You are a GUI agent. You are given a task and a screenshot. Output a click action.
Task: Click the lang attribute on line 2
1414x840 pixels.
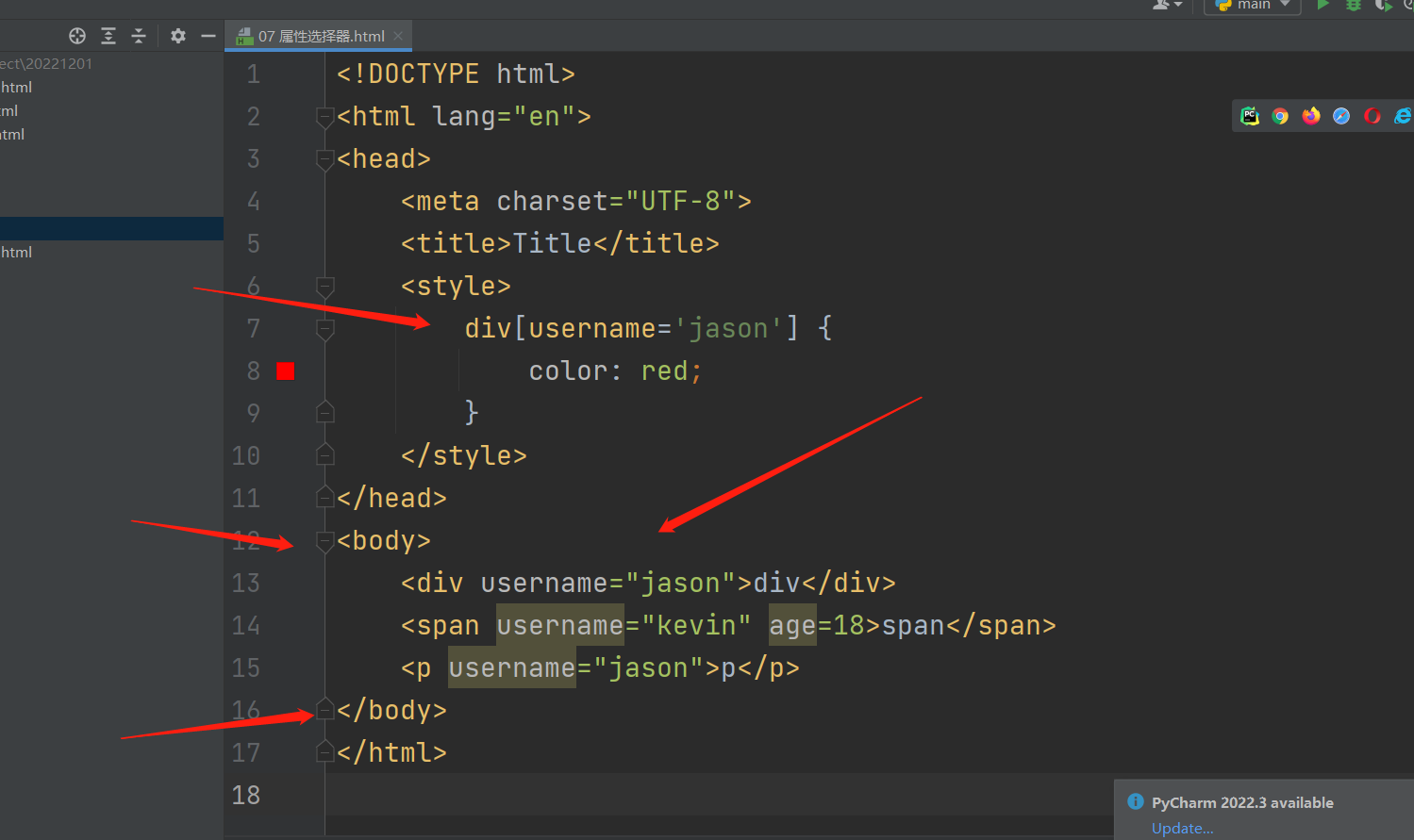(464, 116)
